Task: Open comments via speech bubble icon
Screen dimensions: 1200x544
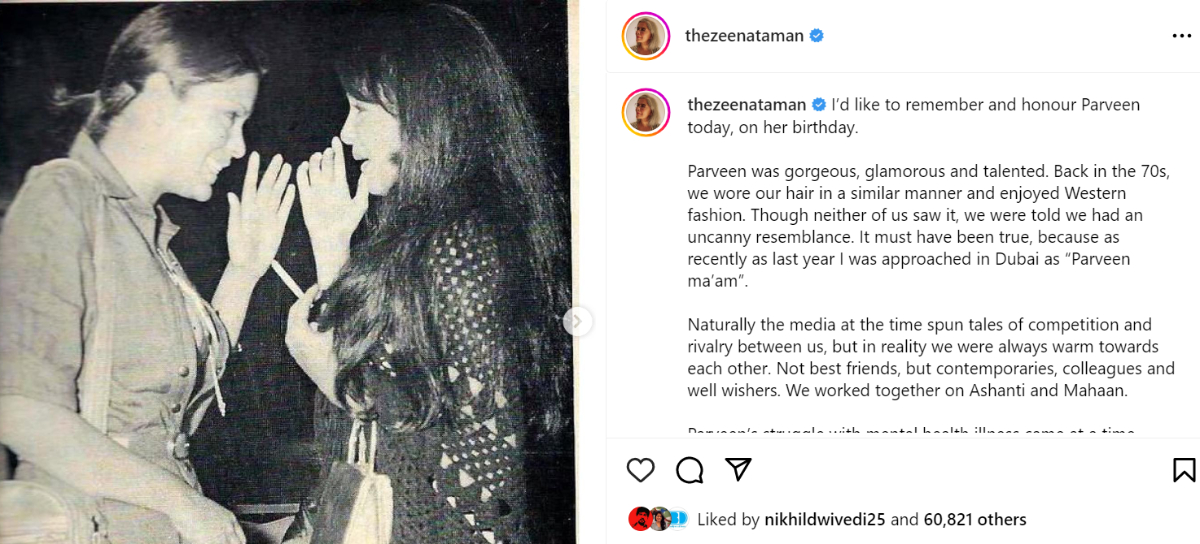Action: [689, 470]
